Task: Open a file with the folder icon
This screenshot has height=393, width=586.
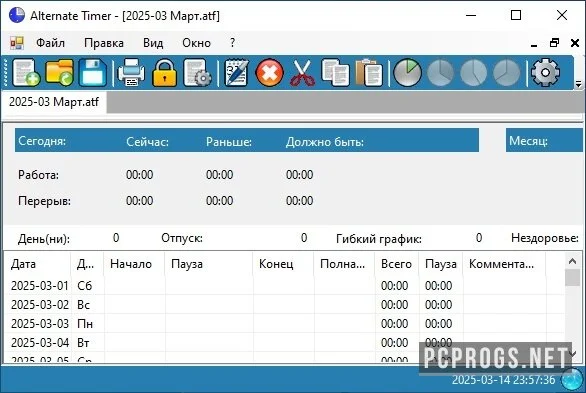Action: [x=59, y=72]
